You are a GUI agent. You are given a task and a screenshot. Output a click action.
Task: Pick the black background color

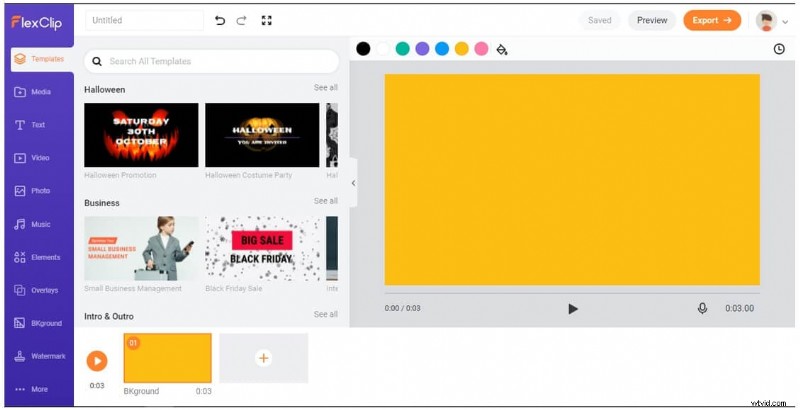363,49
